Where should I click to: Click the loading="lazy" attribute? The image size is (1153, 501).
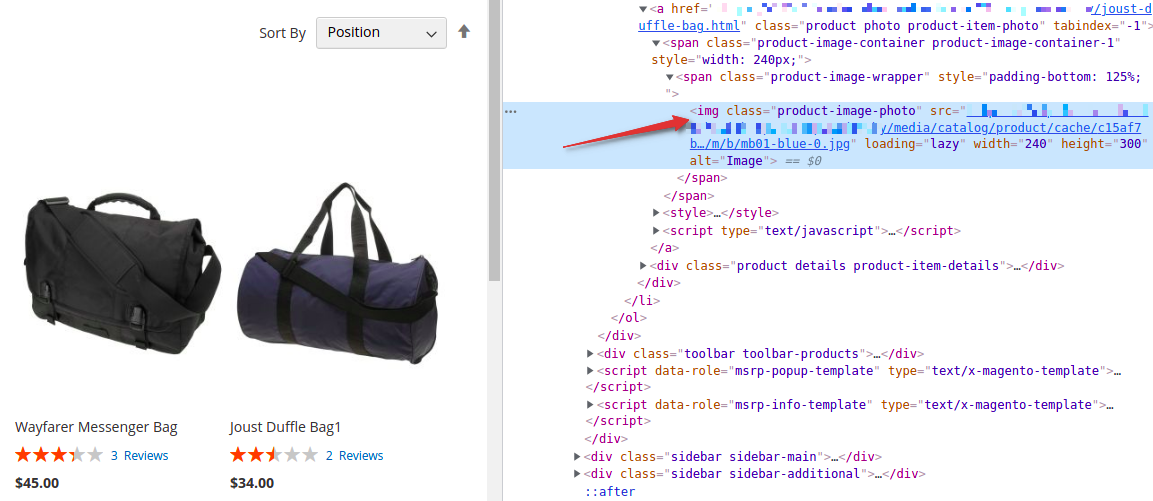click(x=913, y=143)
